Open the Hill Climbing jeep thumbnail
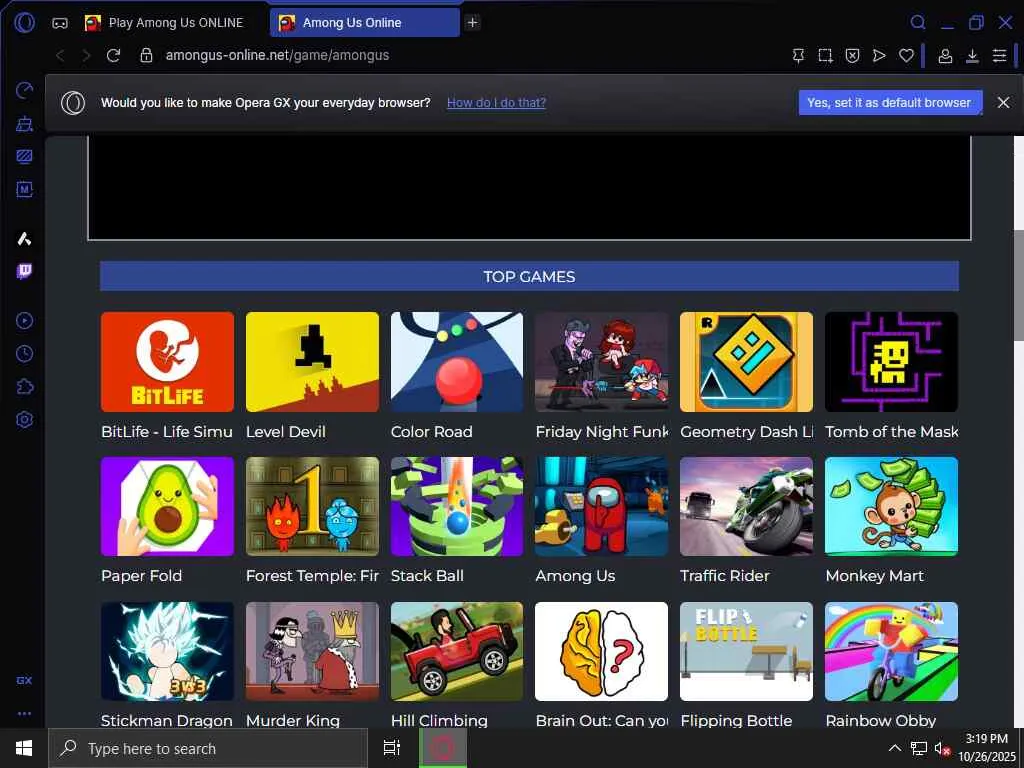Viewport: 1024px width, 768px height. [457, 652]
